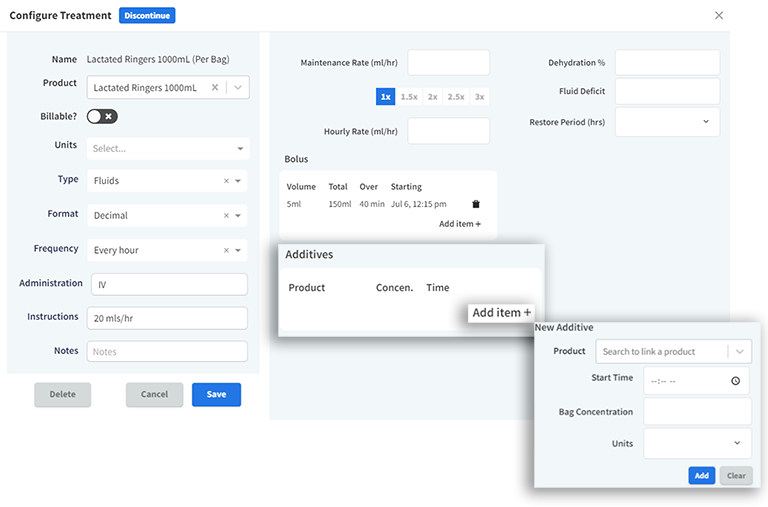The image size is (768, 507).
Task: Click the clock icon in Start Time
Action: pyautogui.click(x=735, y=381)
